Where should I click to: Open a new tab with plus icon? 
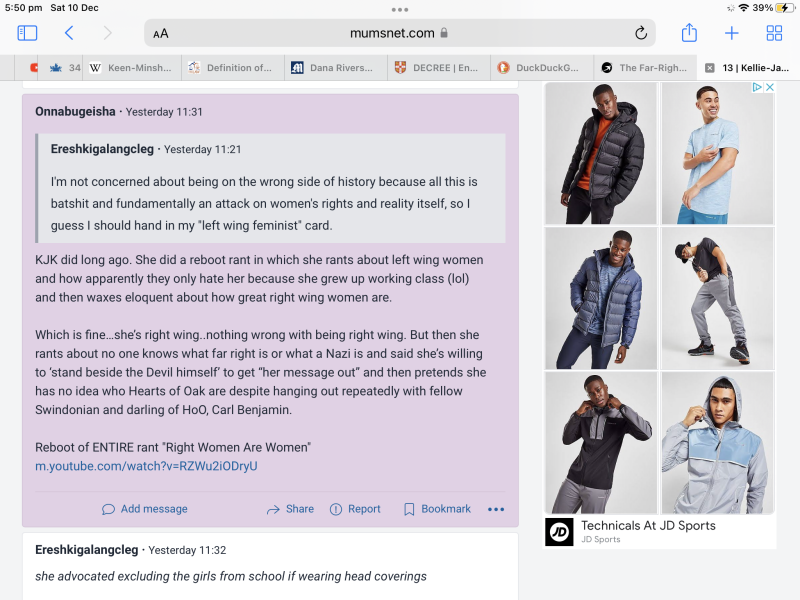tap(732, 33)
